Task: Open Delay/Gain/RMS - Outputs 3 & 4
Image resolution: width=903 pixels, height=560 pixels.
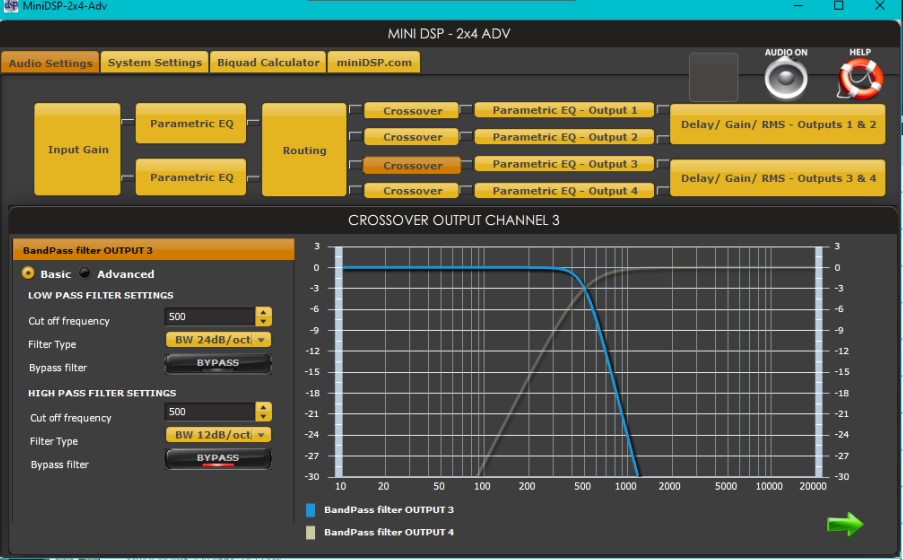Action: pyautogui.click(x=778, y=178)
